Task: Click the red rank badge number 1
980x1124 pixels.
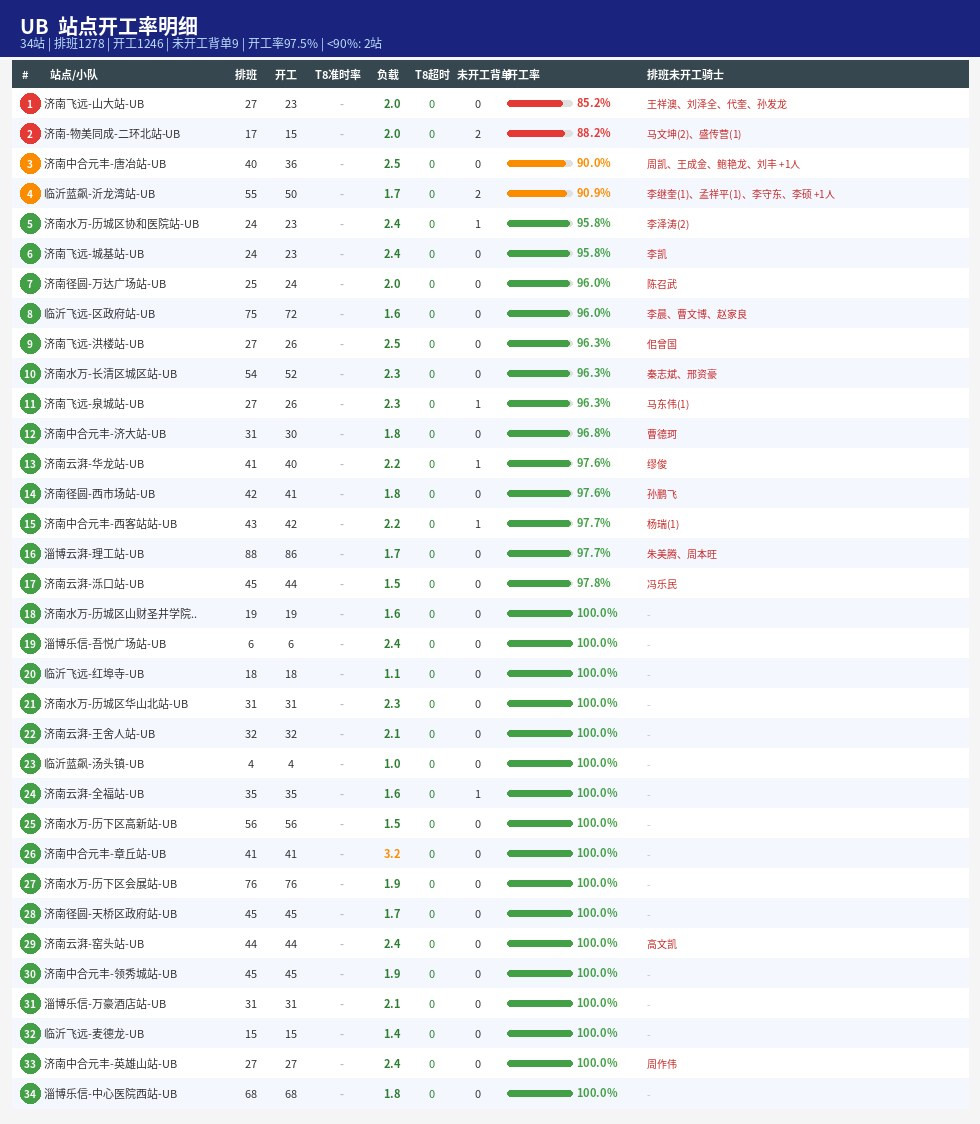Action: [29, 104]
